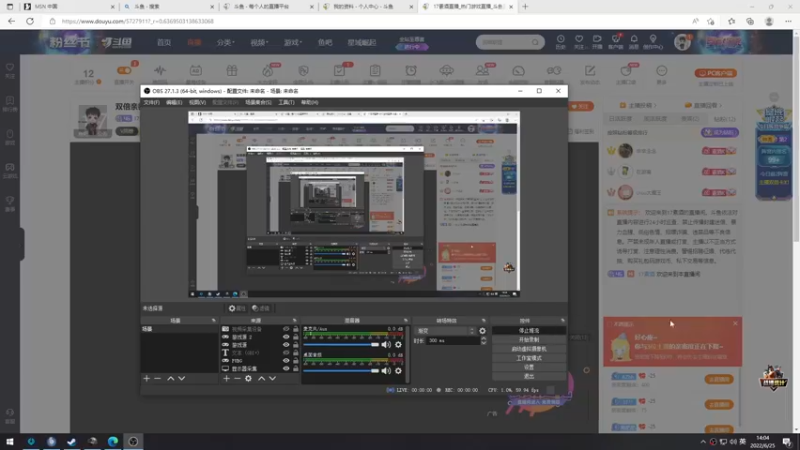Add a new source with the plus icon
Viewport: 800px width, 450px height.
click(227, 379)
